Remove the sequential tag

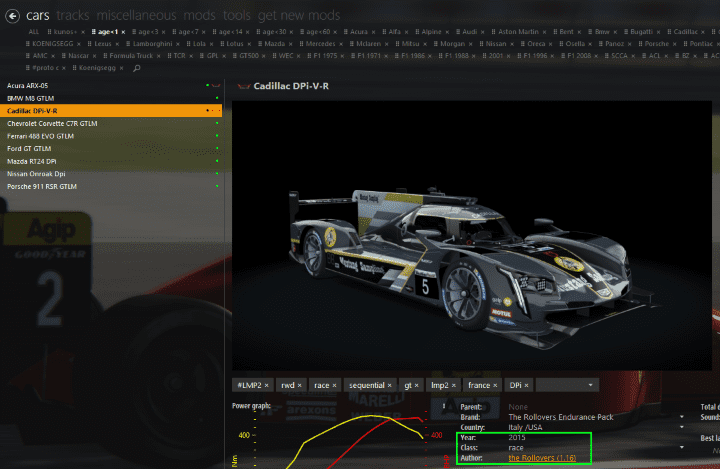(x=392, y=385)
